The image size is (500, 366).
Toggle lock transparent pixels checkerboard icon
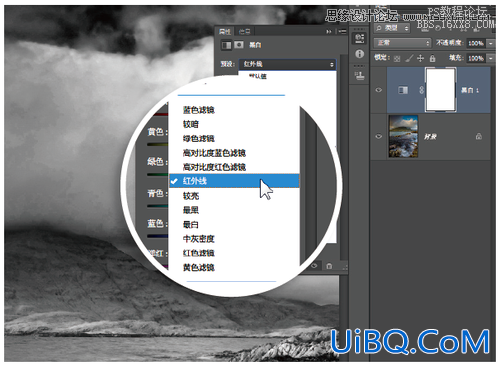[397, 59]
